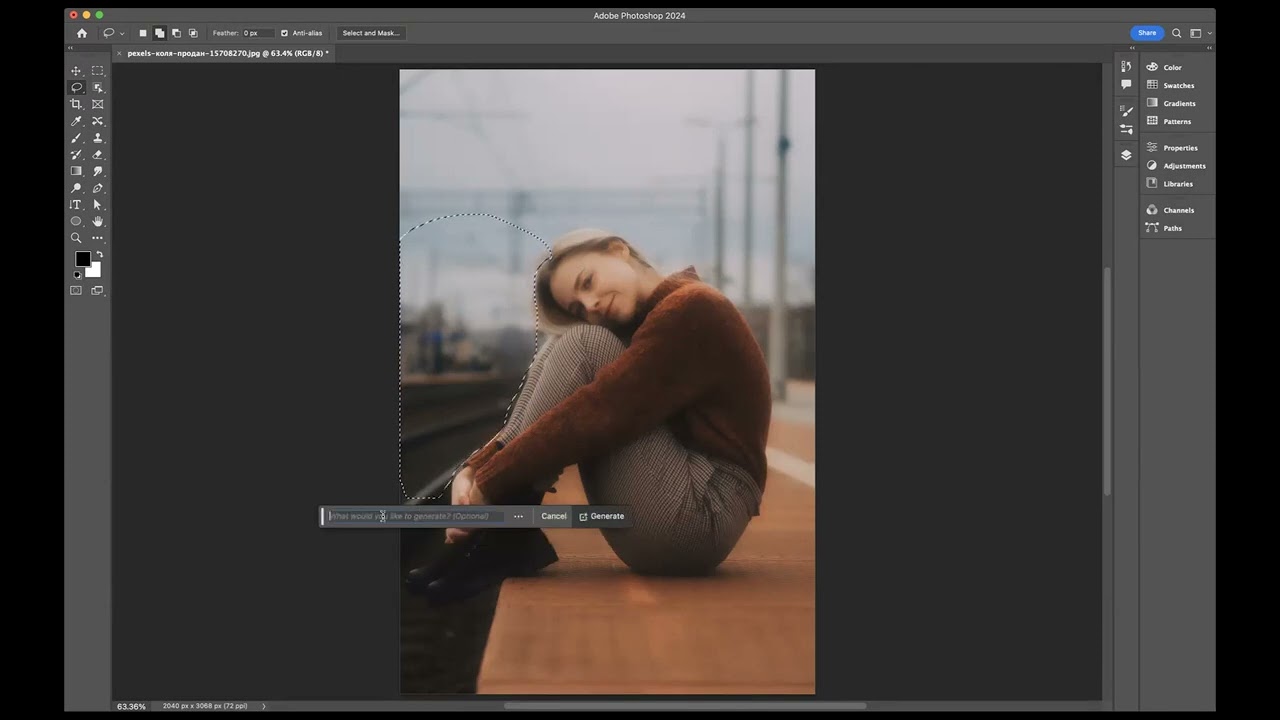Select the Eraser tool

point(97,154)
